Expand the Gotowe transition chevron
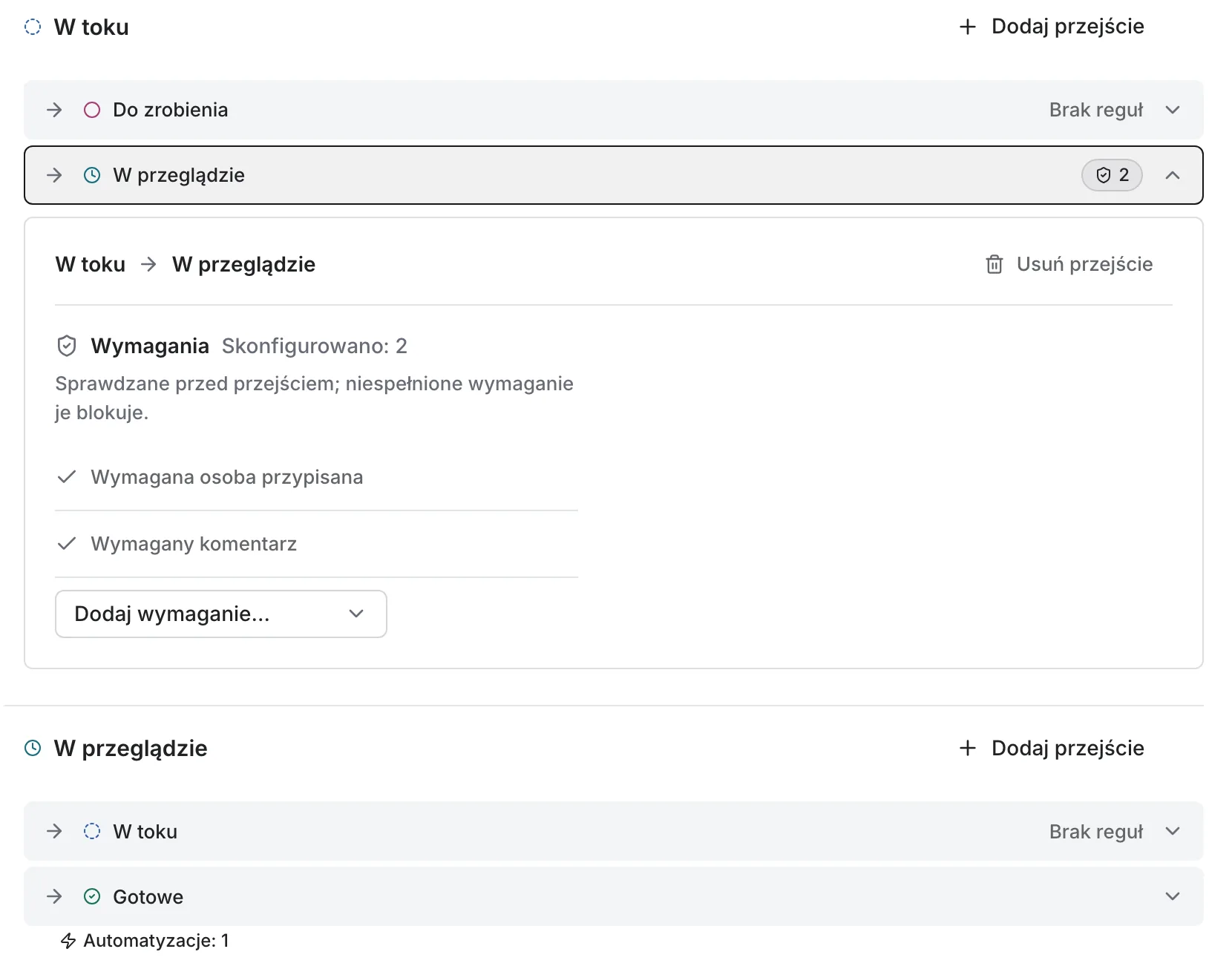Screen dimensions: 1232x969 point(1173,896)
